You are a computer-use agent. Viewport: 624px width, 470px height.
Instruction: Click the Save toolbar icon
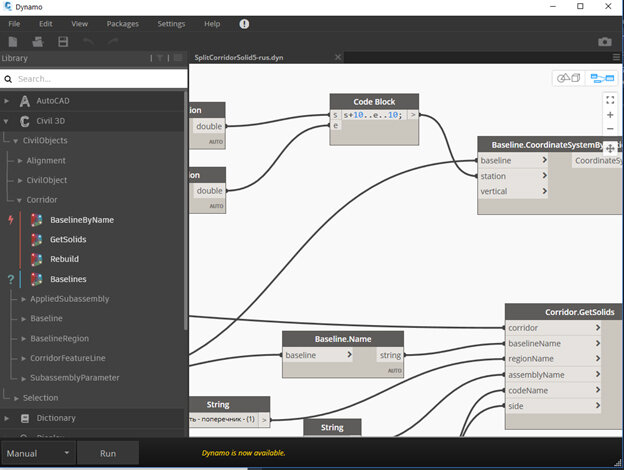pos(63,42)
